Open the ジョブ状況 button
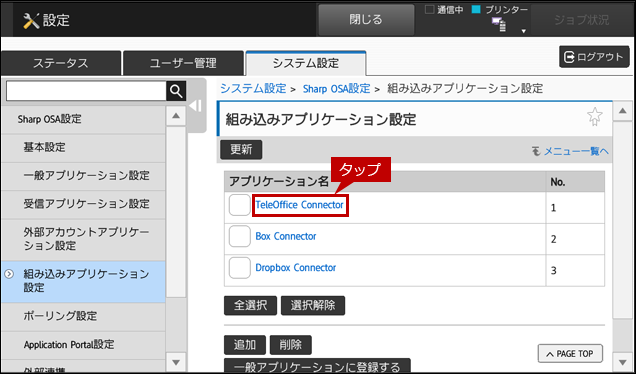 click(x=581, y=20)
